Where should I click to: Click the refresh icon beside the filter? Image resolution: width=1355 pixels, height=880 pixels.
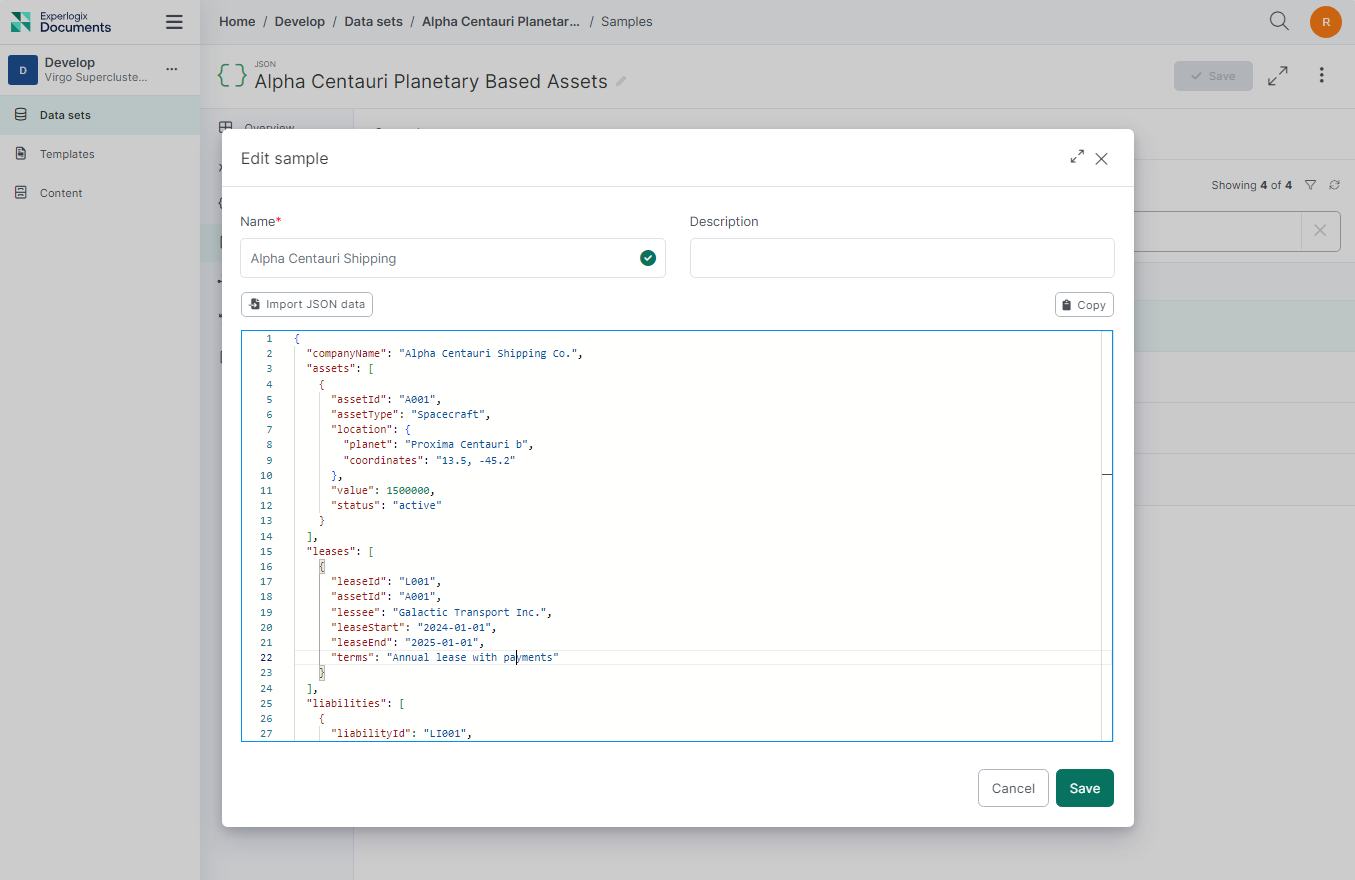(x=1334, y=185)
